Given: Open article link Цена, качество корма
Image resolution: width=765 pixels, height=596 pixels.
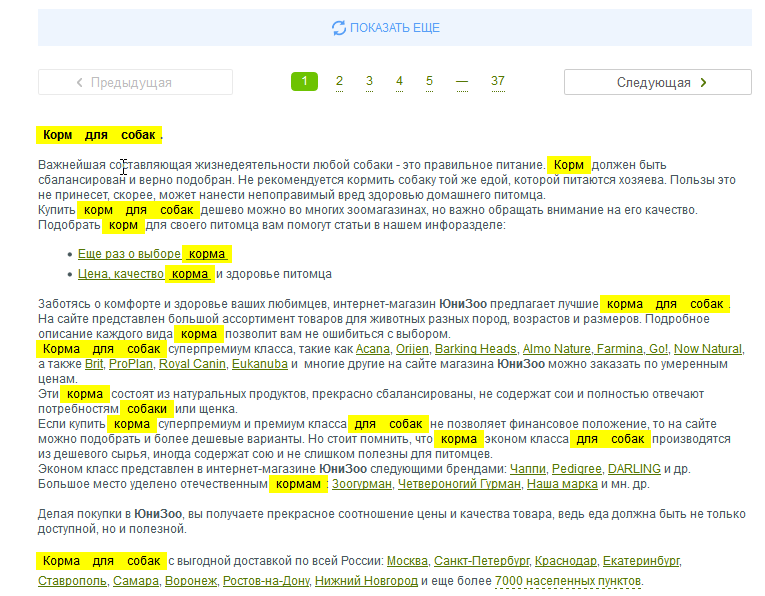Looking at the screenshot, I should coord(145,274).
